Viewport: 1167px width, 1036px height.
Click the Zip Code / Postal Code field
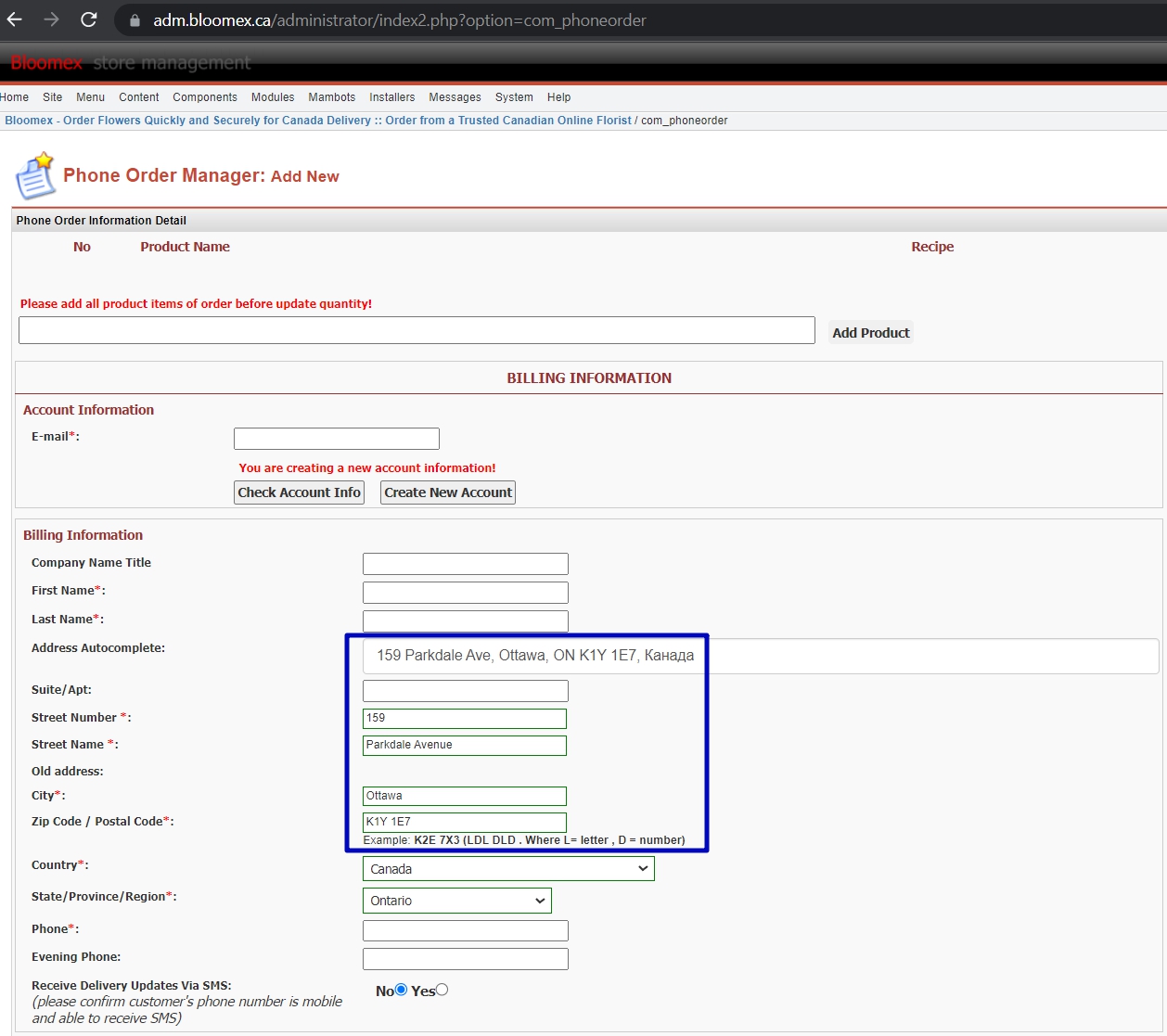(x=465, y=823)
